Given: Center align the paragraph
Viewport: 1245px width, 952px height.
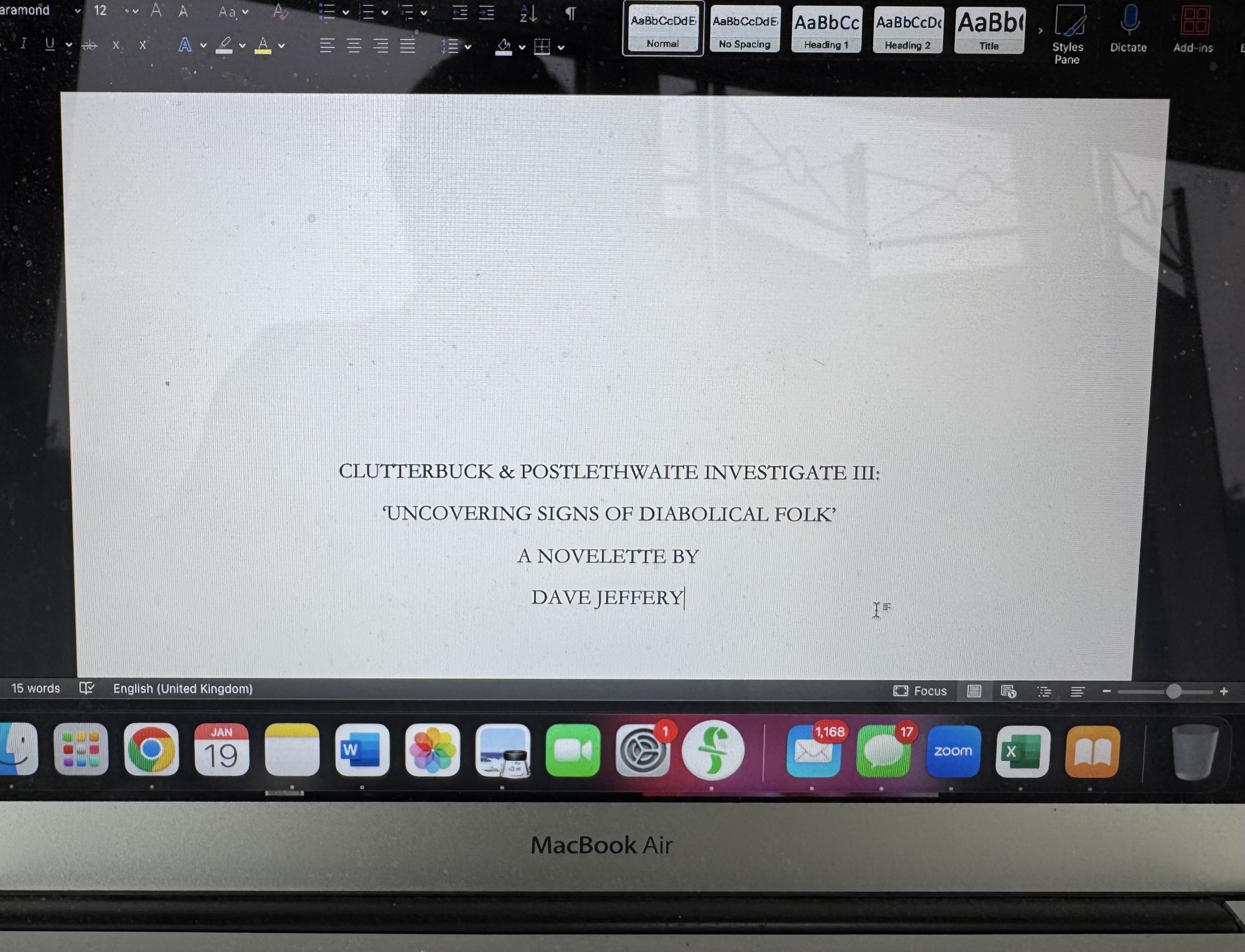Looking at the screenshot, I should 354,45.
